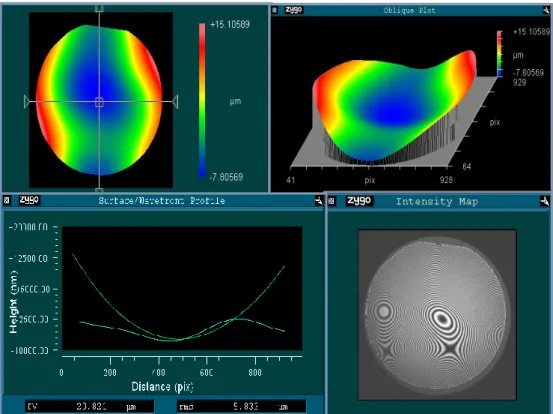Click the filled plot vertical color scale bar

(x=202, y=100)
